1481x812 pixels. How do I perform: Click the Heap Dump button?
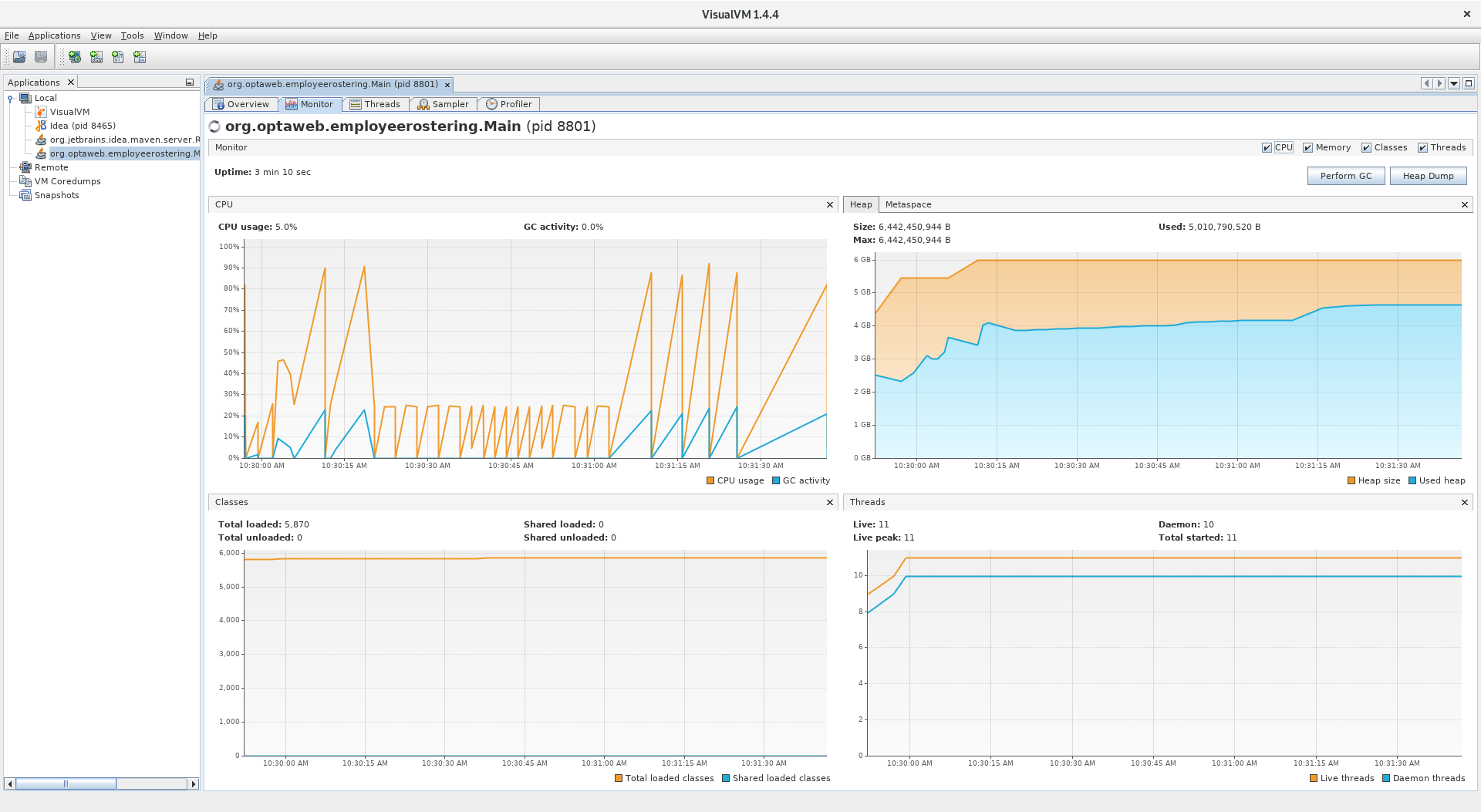coord(1428,176)
